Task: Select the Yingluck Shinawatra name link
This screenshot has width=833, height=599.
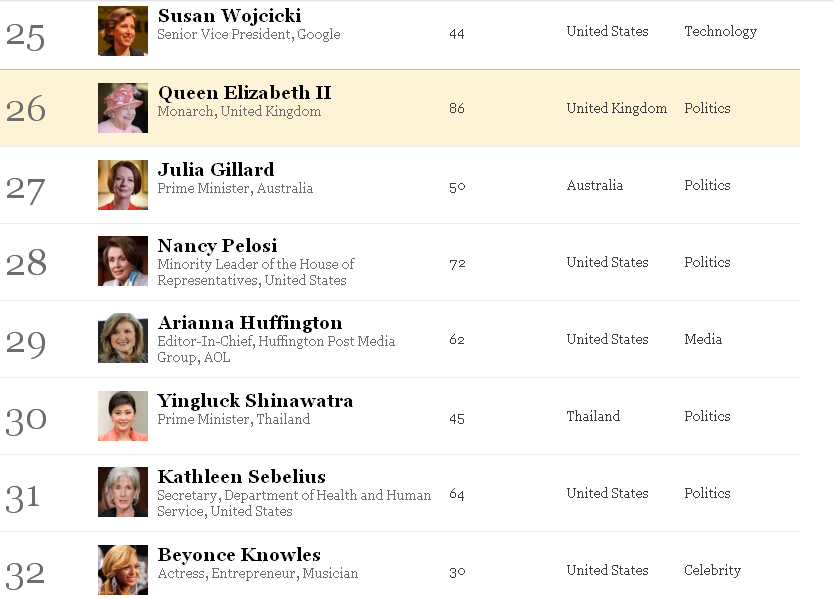Action: [x=255, y=401]
